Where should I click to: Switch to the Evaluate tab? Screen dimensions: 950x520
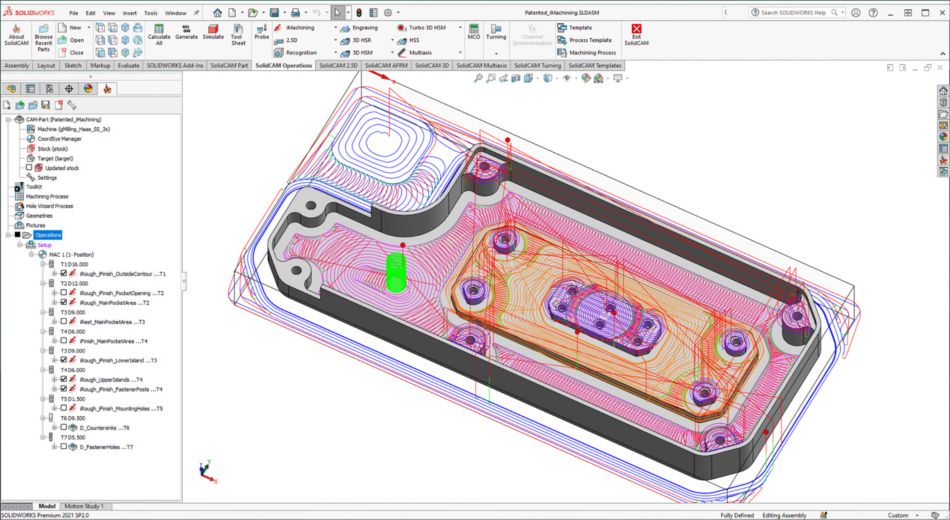pyautogui.click(x=128, y=65)
